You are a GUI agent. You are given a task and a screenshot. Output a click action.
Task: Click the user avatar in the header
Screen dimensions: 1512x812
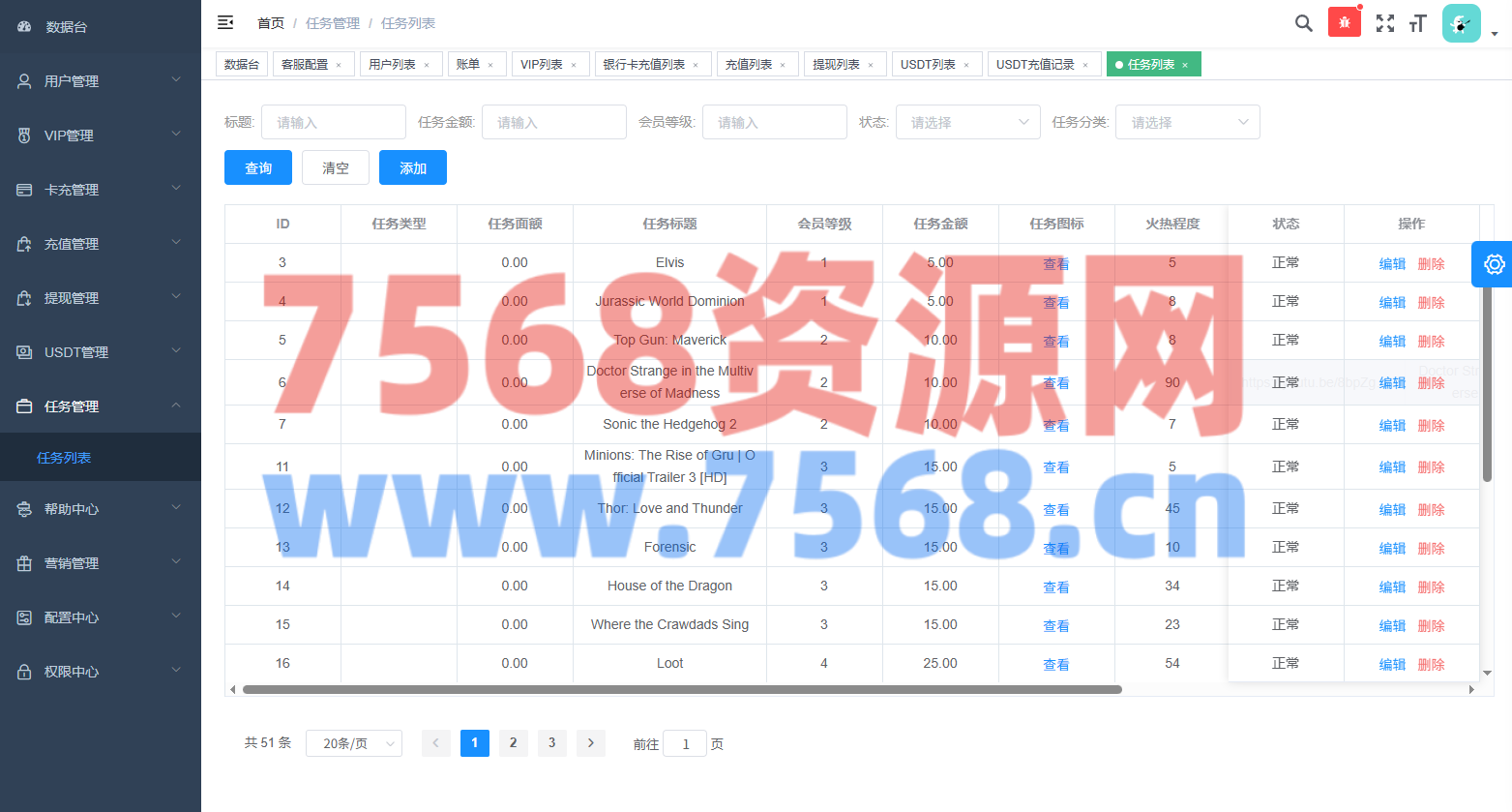[1461, 23]
